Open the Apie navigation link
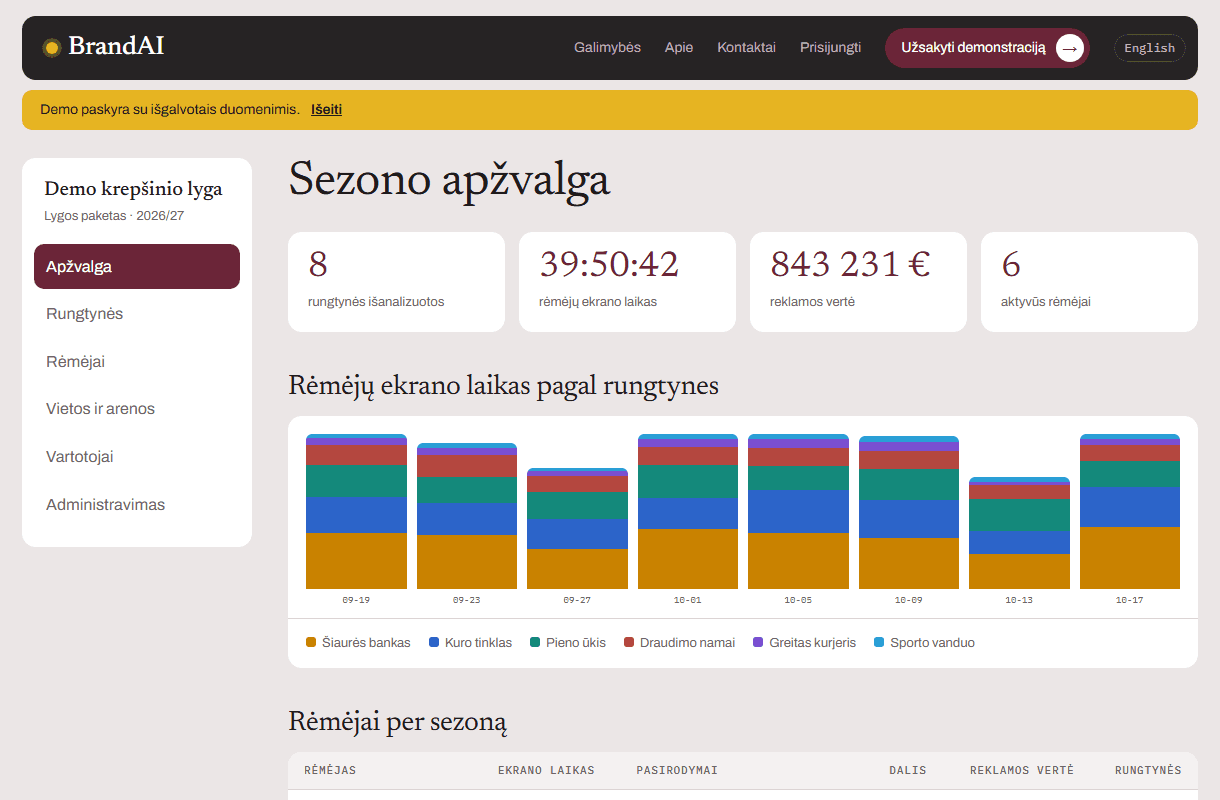Viewport: 1220px width, 800px height. [x=679, y=47]
